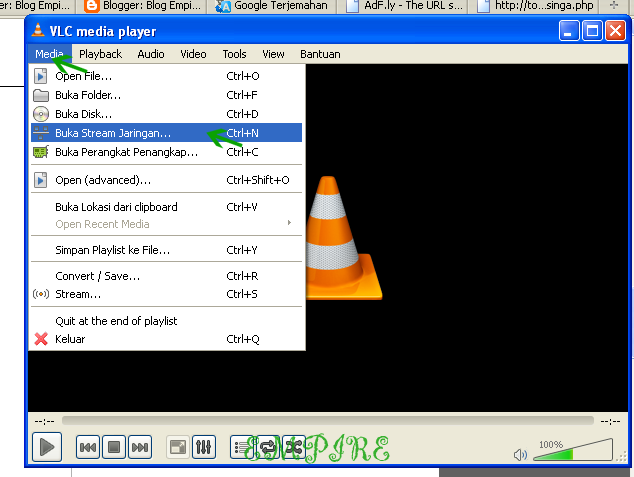Toggle the loop repeat button
The height and width of the screenshot is (477, 634).
click(x=268, y=447)
